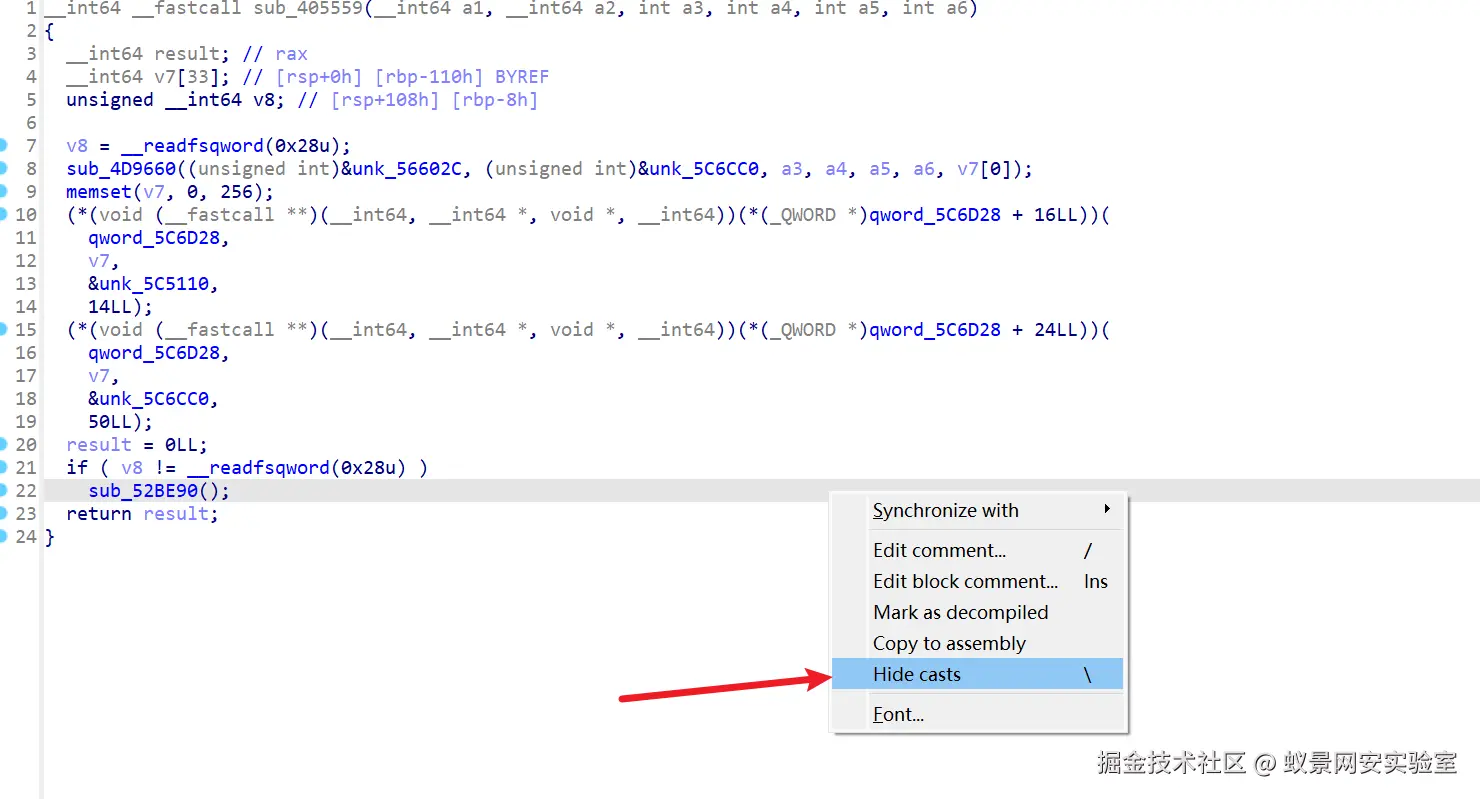The width and height of the screenshot is (1480, 799).
Task: Click sub_52BE90 call on line 22
Action: (x=143, y=491)
